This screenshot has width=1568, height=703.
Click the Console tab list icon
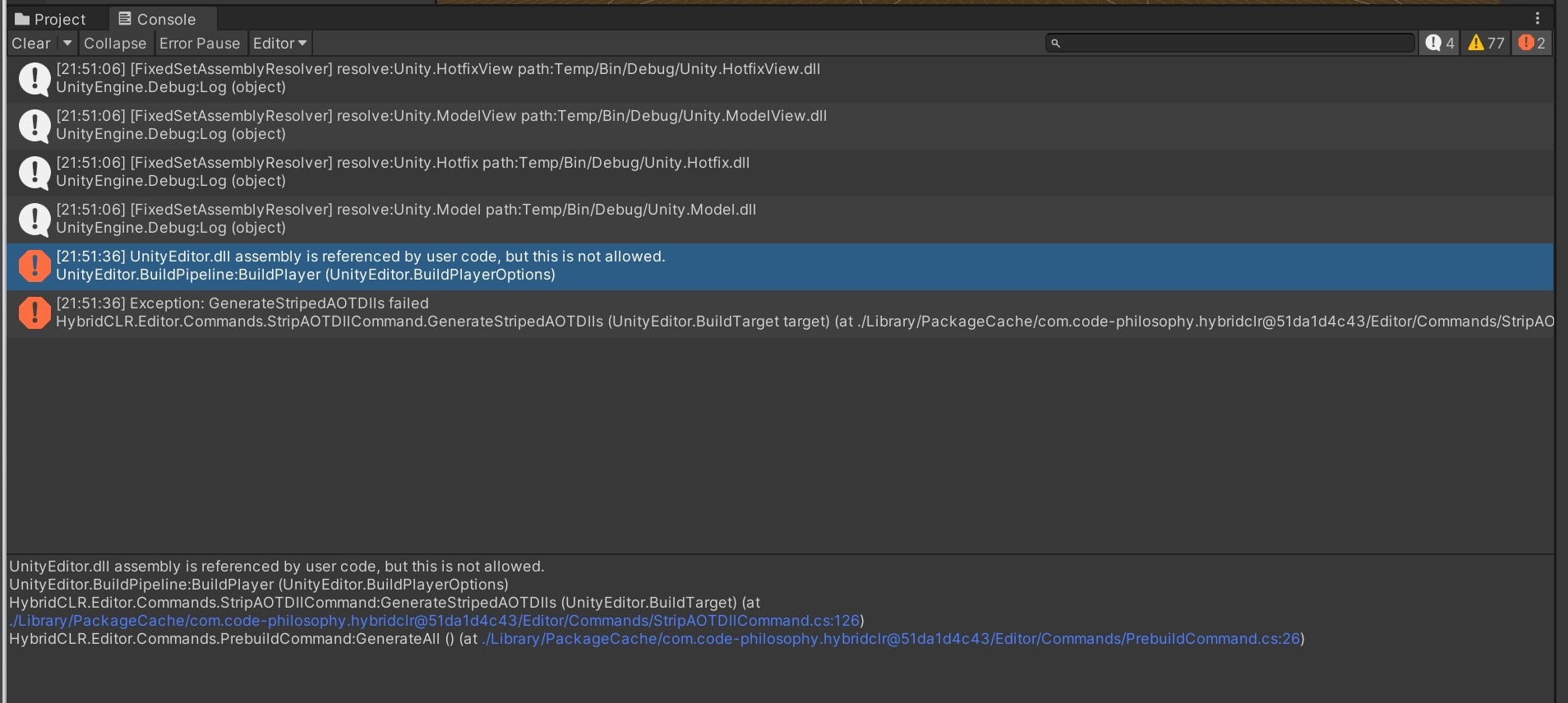click(125, 18)
